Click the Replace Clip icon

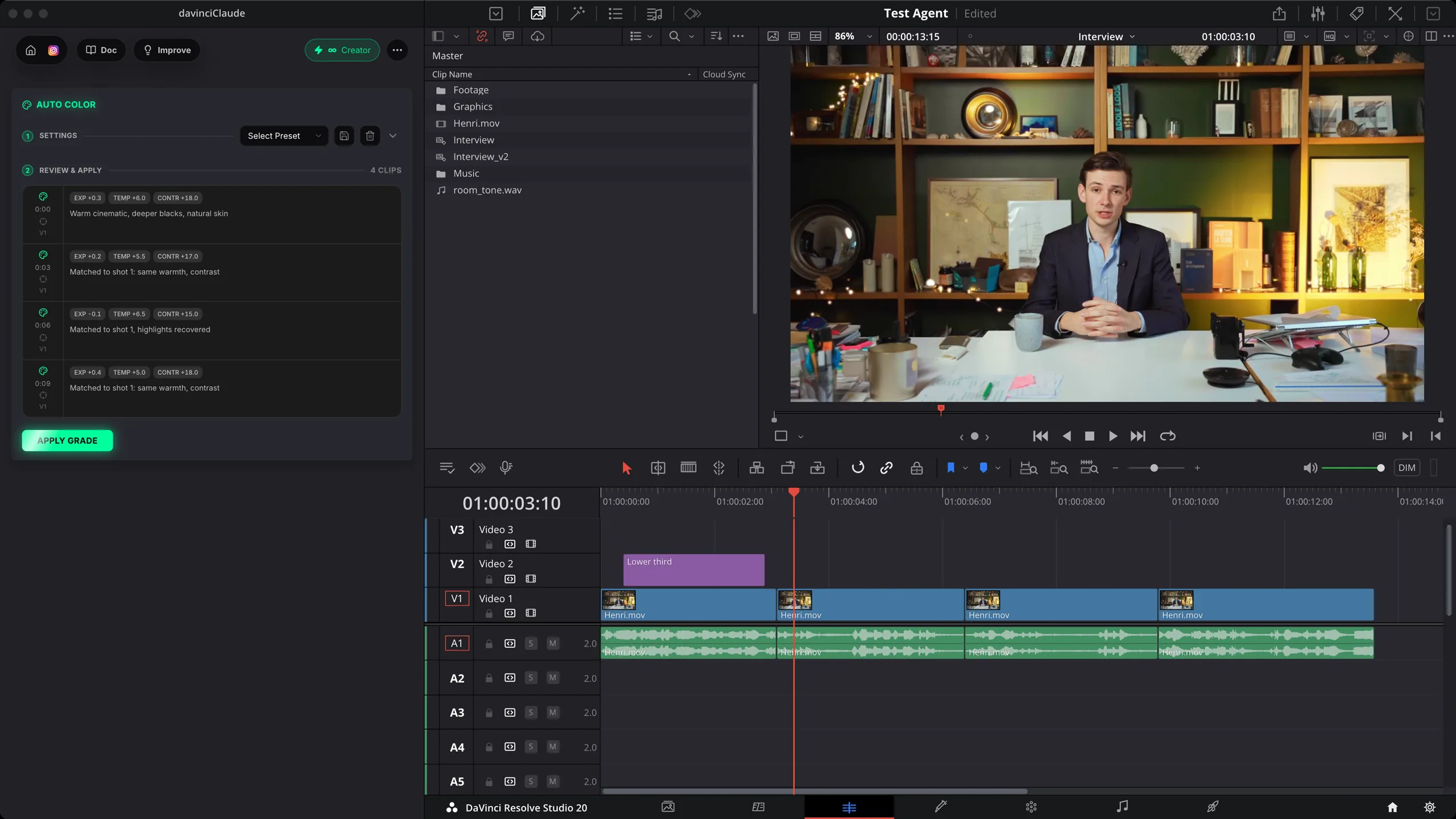click(817, 468)
